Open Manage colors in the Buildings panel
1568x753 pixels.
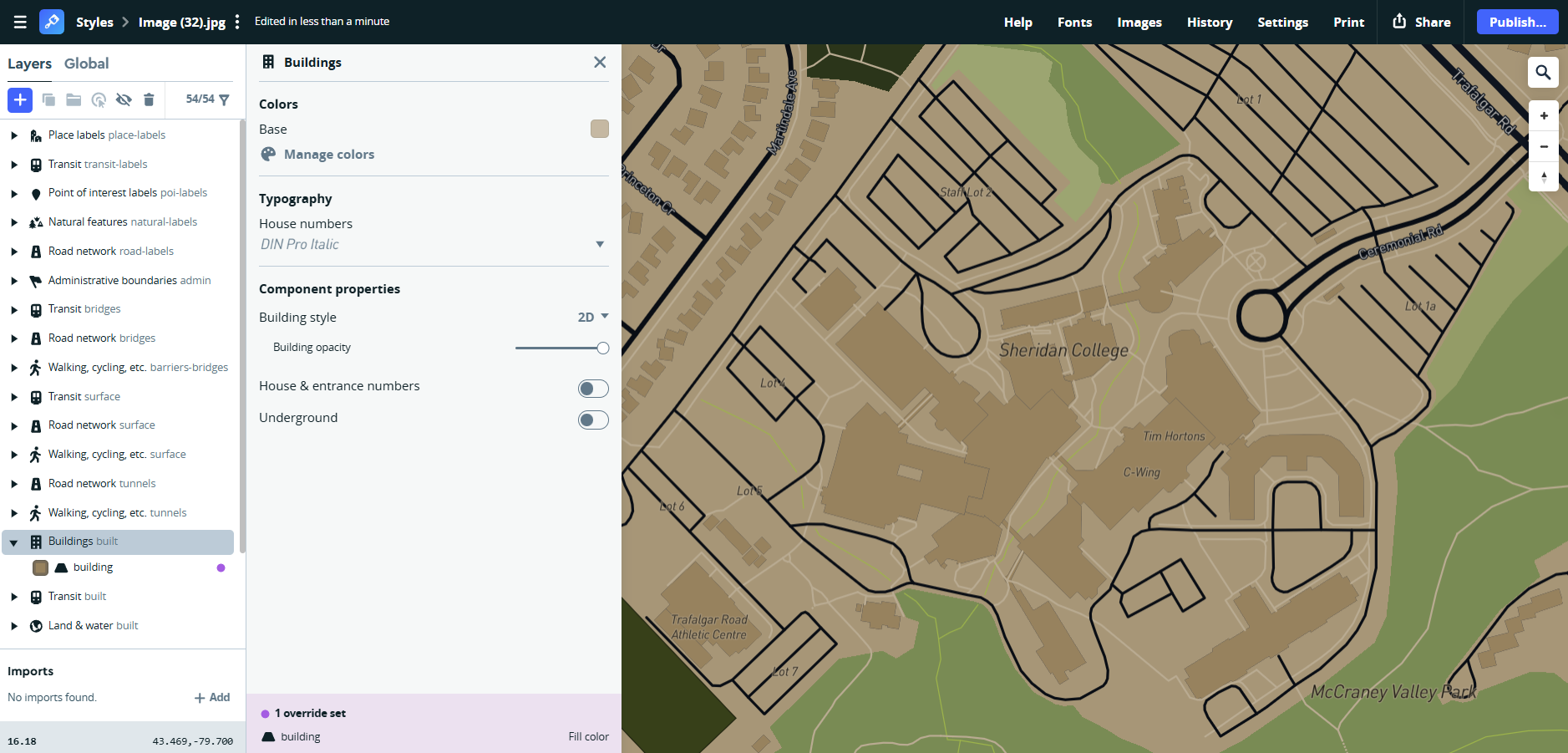pos(328,154)
